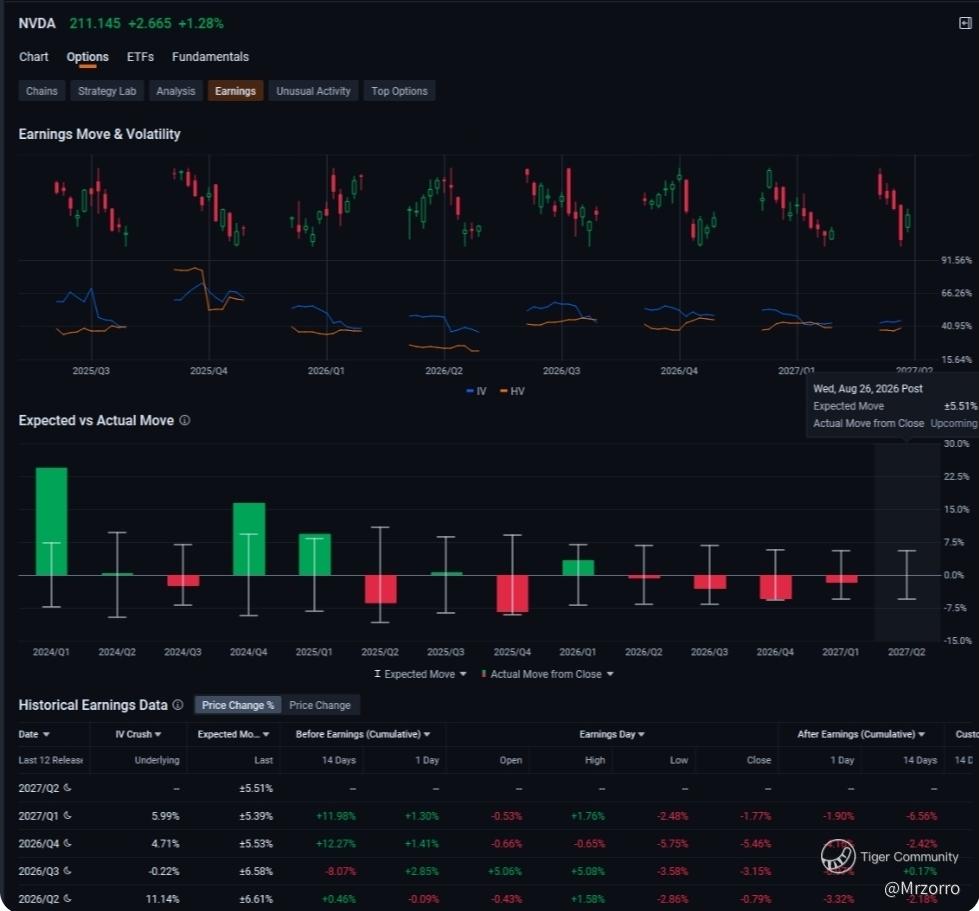Image resolution: width=979 pixels, height=911 pixels.
Task: Open Actual Move from Close dropdown
Action: (x=548, y=674)
